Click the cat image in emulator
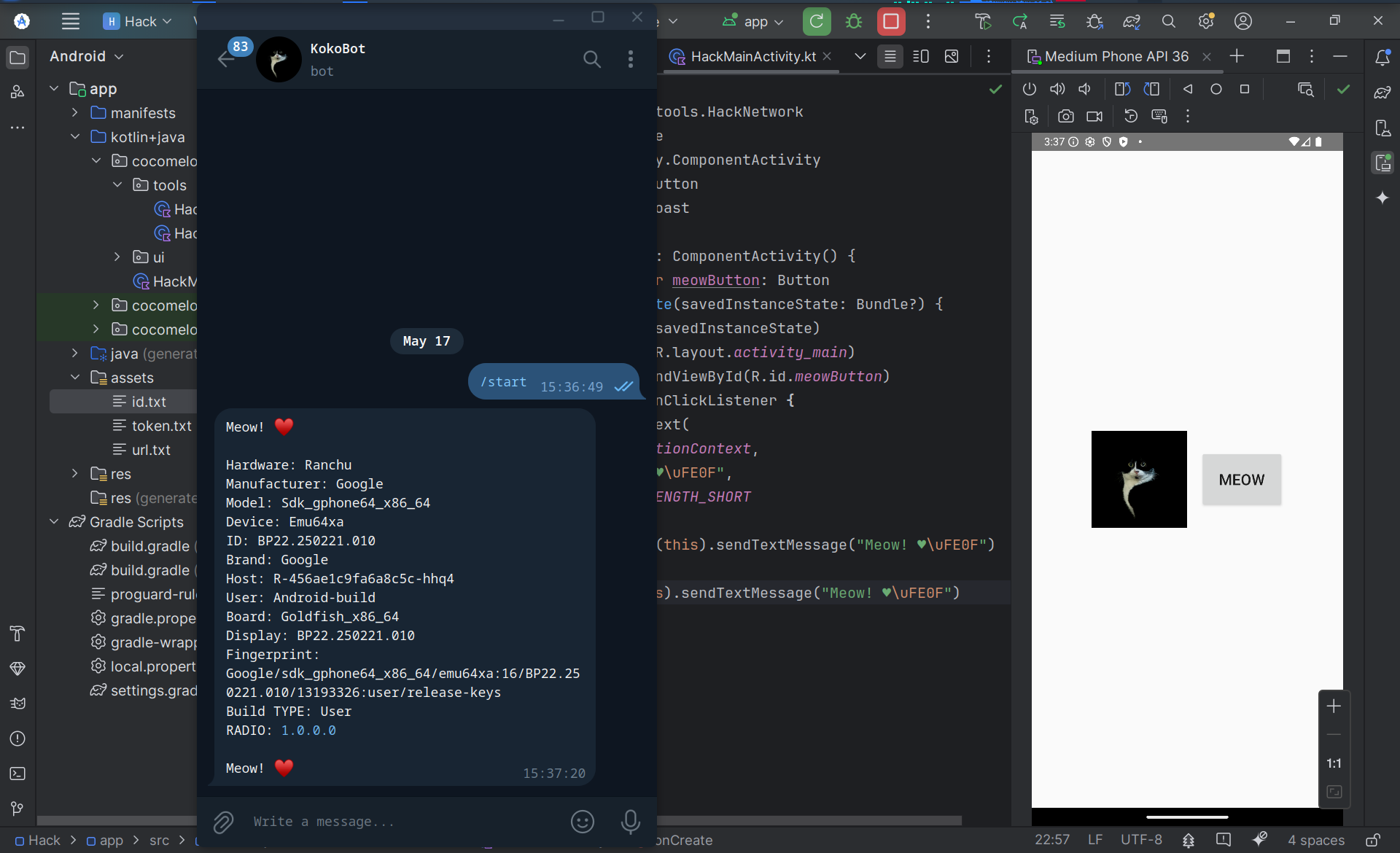 tap(1139, 479)
